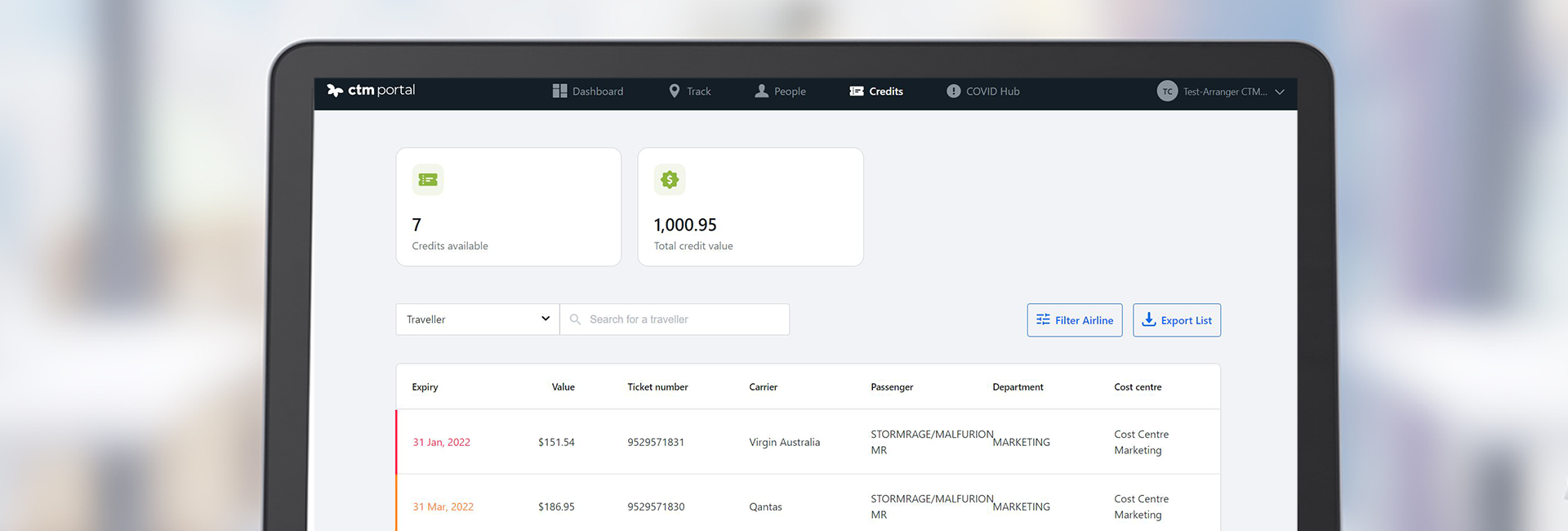
Task: Click the 31 Jan, 2022 expiry date
Action: click(441, 442)
